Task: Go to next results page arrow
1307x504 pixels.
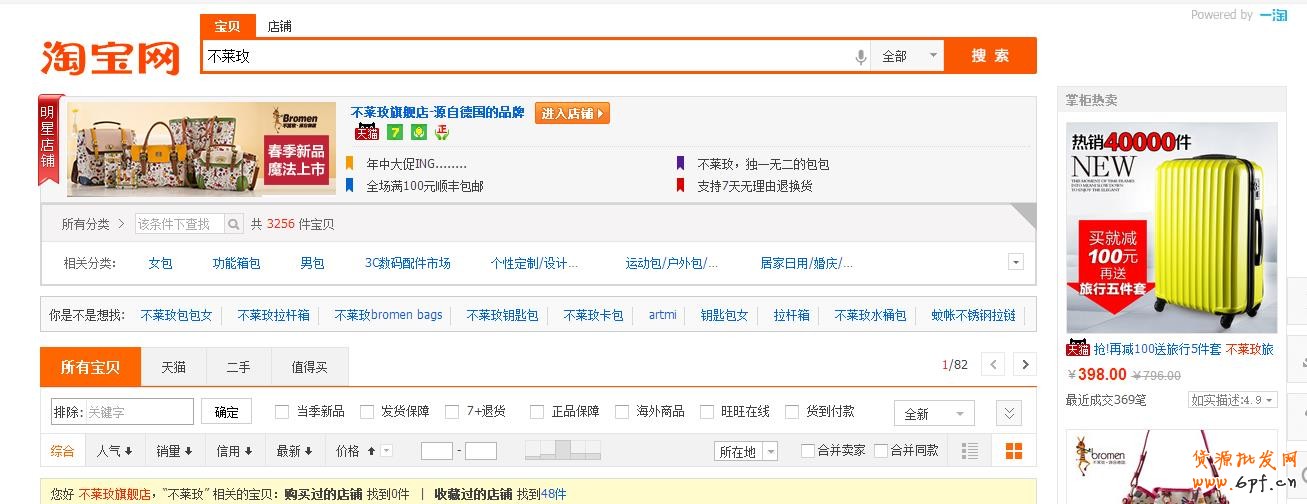Action: (1023, 365)
